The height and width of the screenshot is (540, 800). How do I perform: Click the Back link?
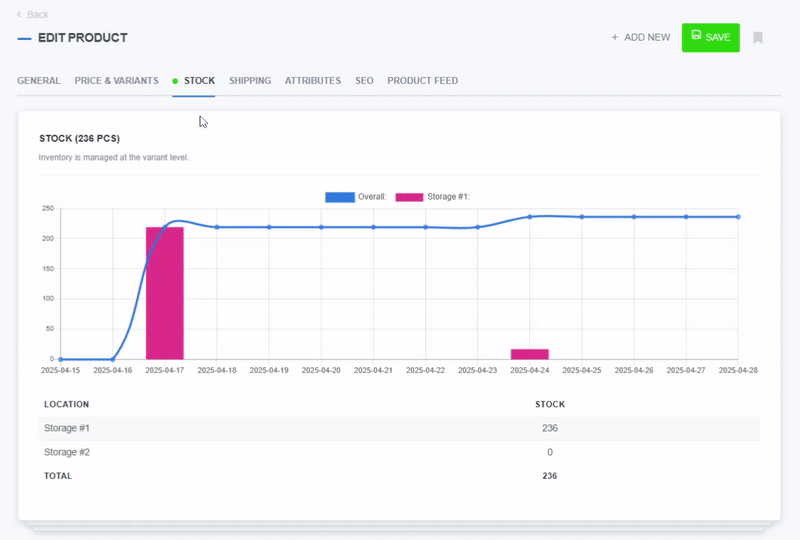[x=33, y=14]
